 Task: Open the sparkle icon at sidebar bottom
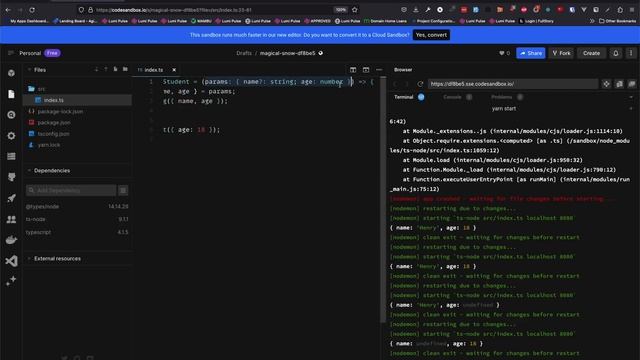tap(11, 281)
